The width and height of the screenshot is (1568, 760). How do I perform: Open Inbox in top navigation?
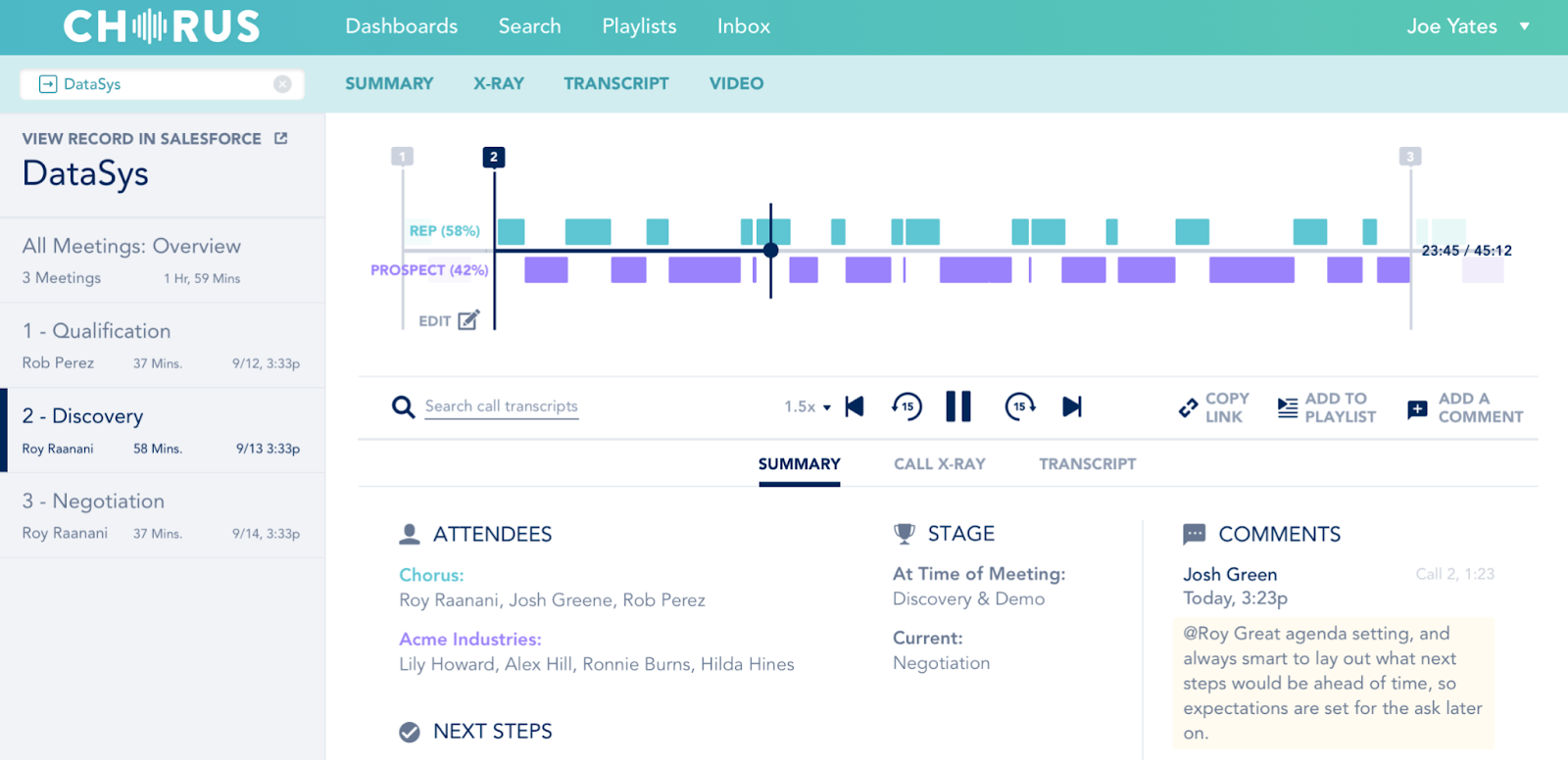[744, 26]
